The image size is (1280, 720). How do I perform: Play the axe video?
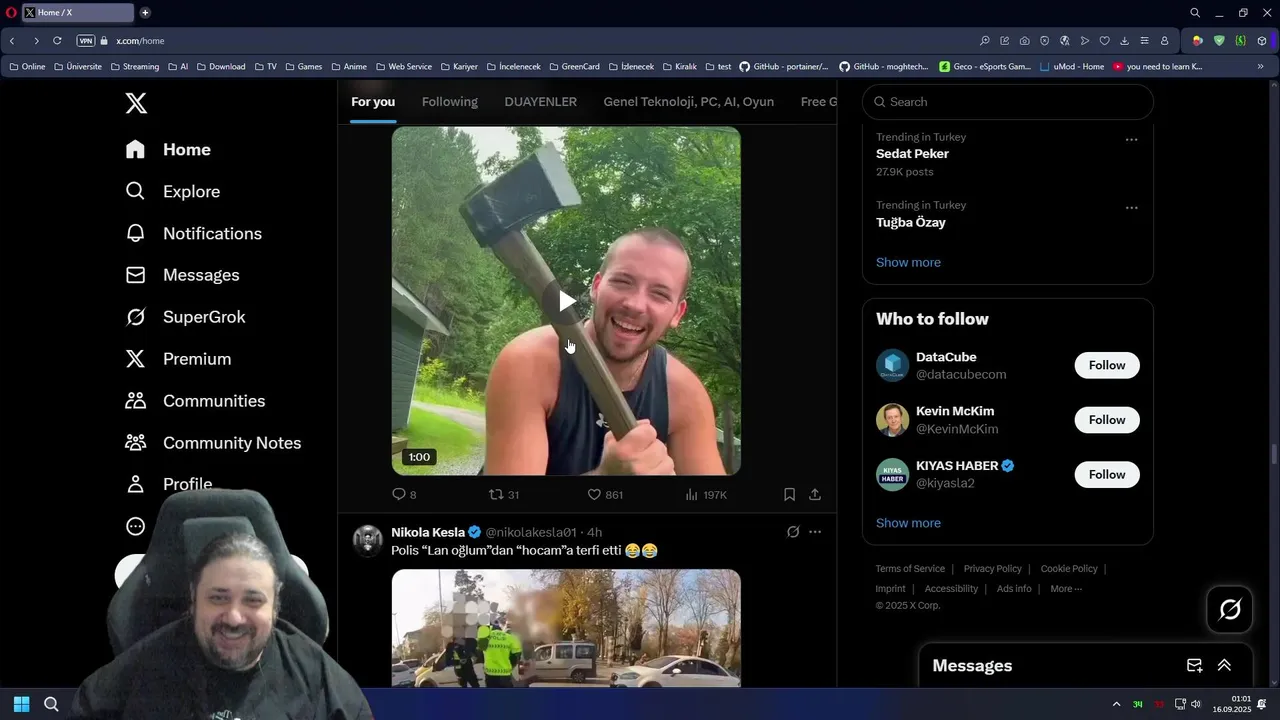pos(566,301)
